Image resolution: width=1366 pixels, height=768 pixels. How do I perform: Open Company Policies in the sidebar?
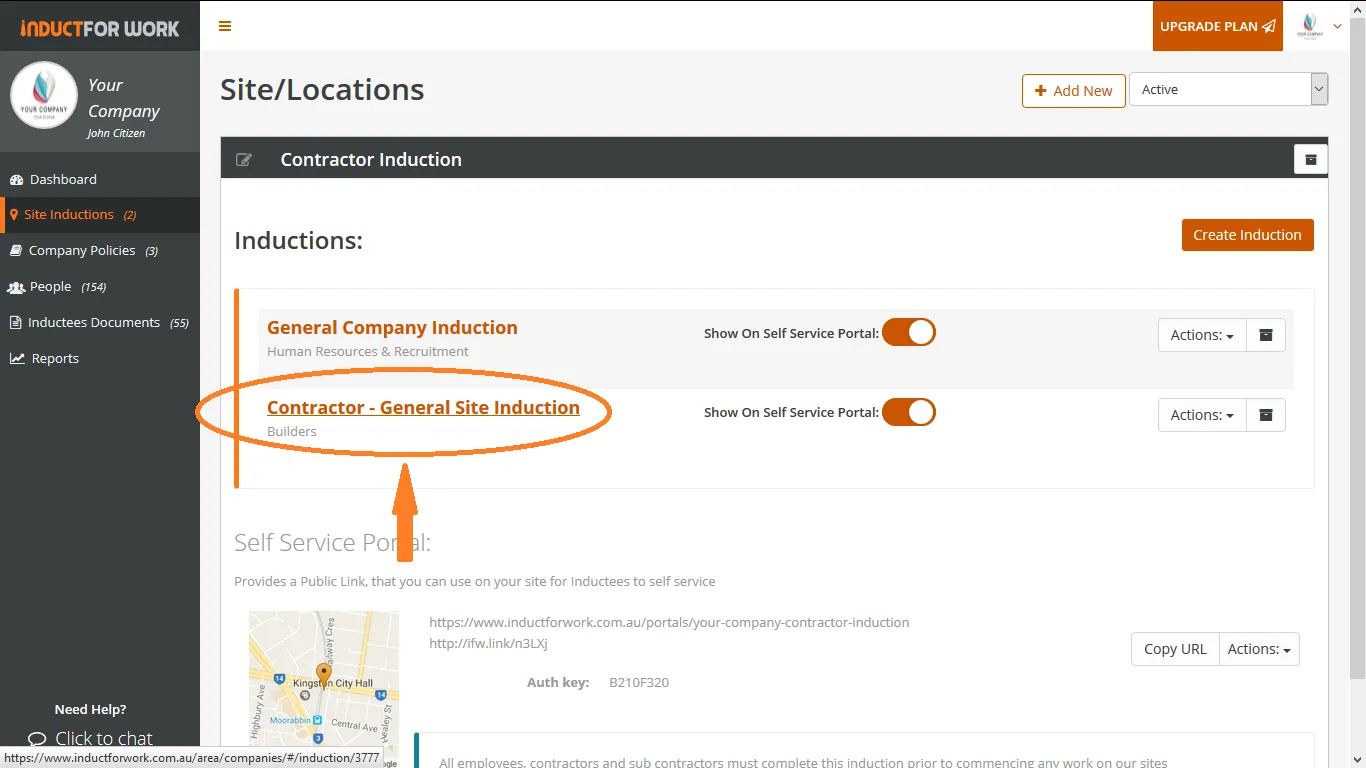pos(82,250)
